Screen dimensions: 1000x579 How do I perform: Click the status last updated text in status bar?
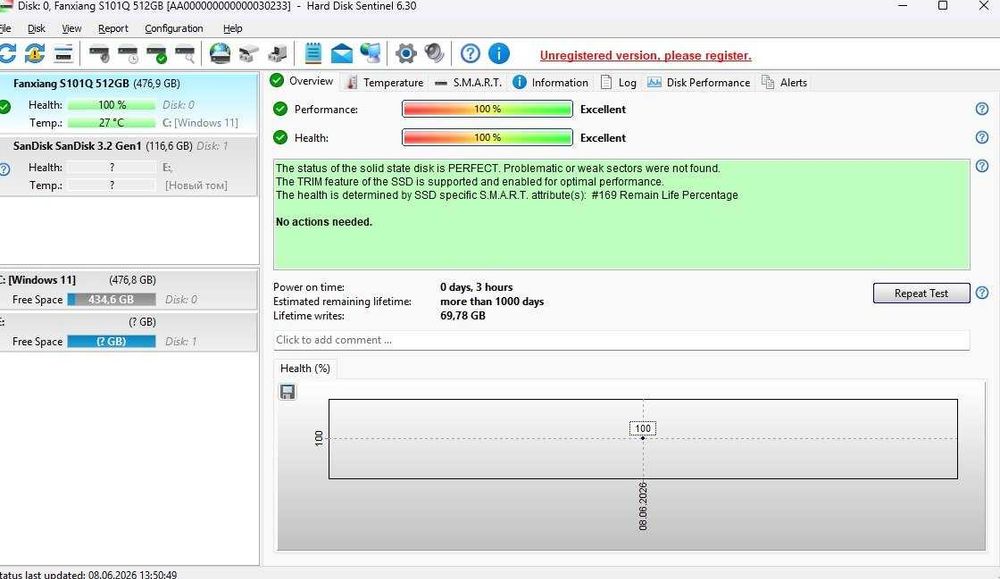89,575
